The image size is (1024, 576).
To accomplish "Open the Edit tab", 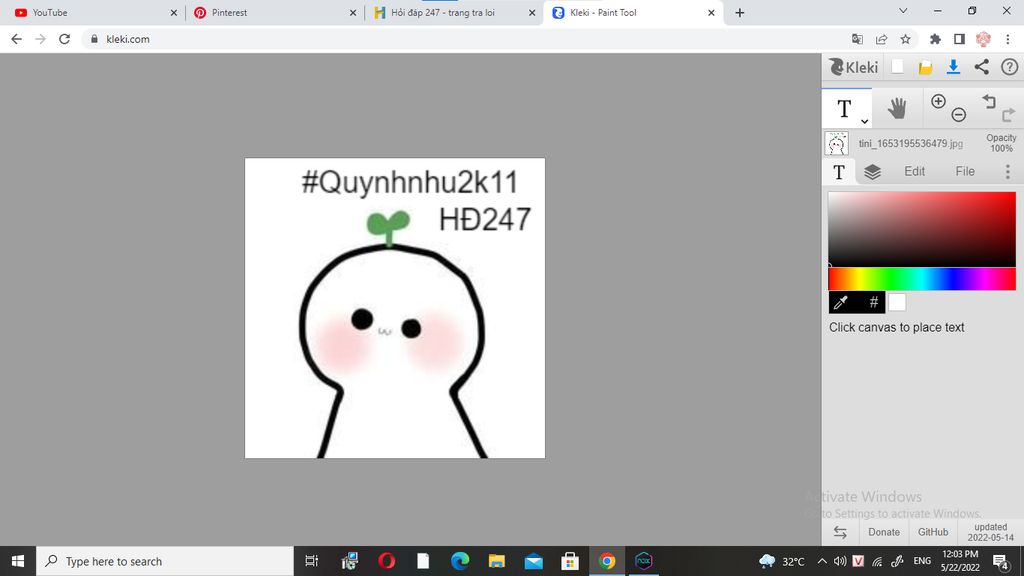I will tap(914, 171).
